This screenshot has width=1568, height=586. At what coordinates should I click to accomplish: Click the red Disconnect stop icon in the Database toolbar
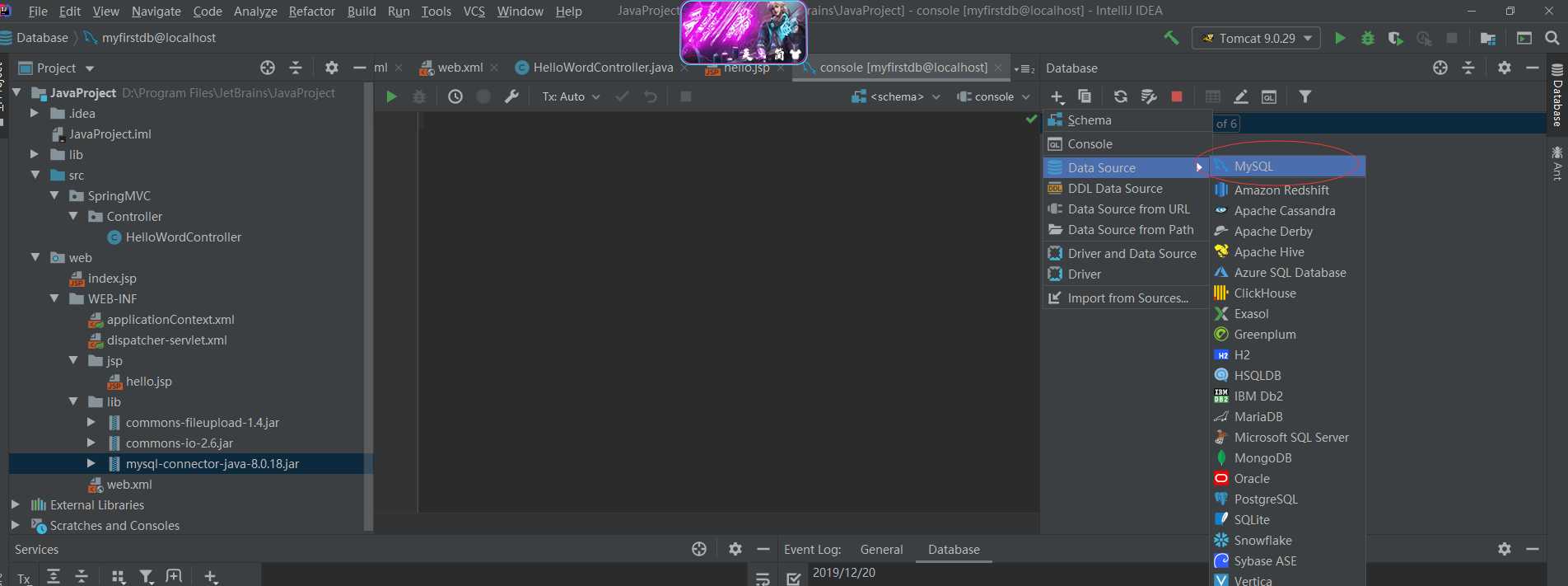[x=1177, y=96]
